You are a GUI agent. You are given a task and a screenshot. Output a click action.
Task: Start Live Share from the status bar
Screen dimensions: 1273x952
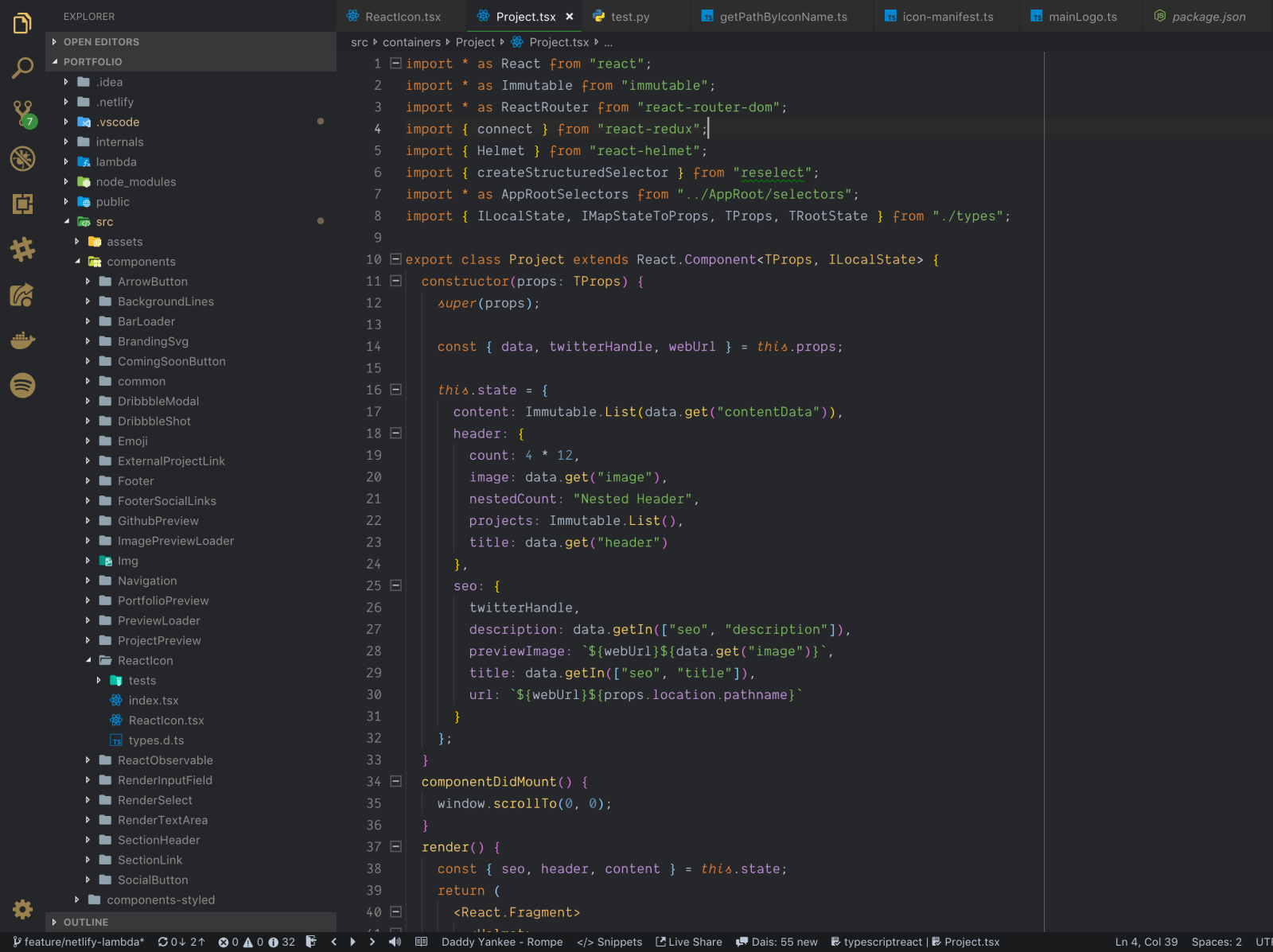(689, 942)
